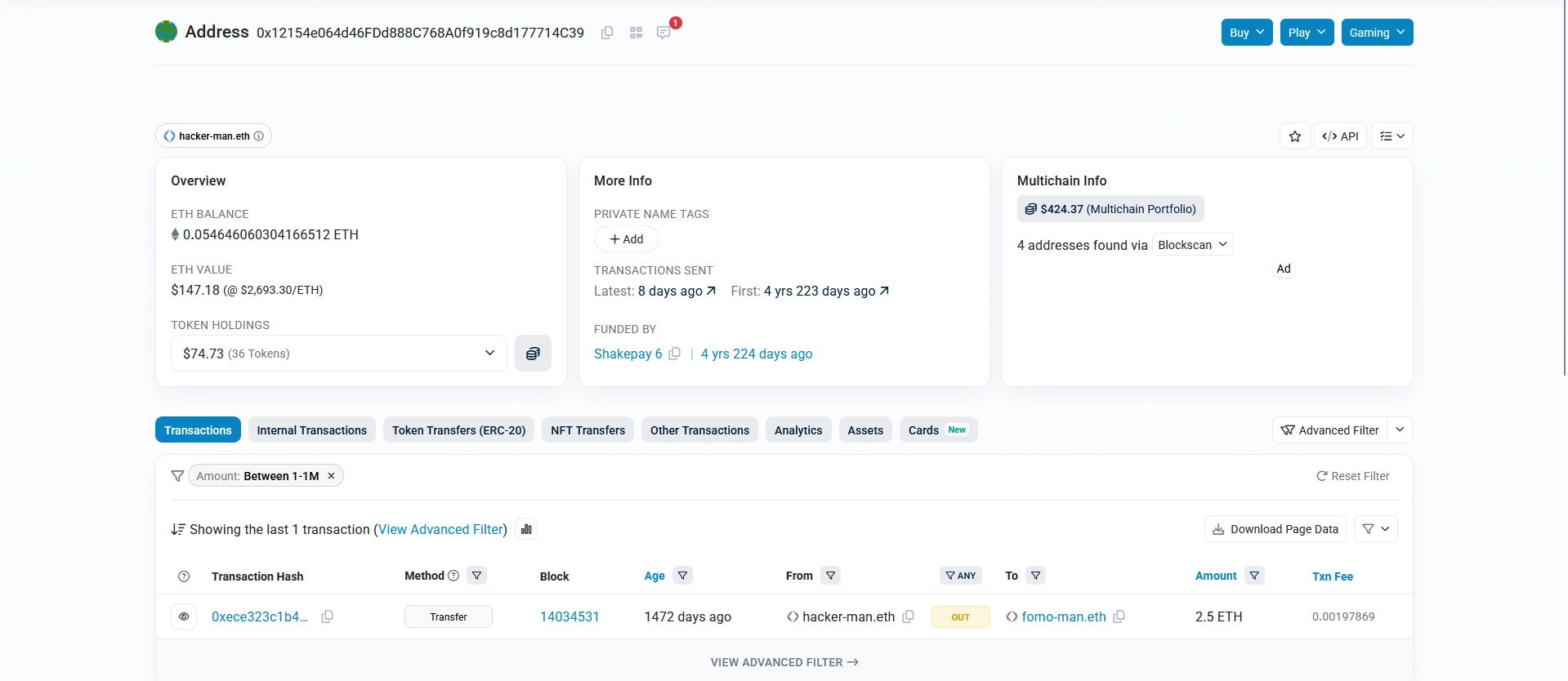
Task: Open the transaction chart statistics icon
Action: [x=526, y=529]
